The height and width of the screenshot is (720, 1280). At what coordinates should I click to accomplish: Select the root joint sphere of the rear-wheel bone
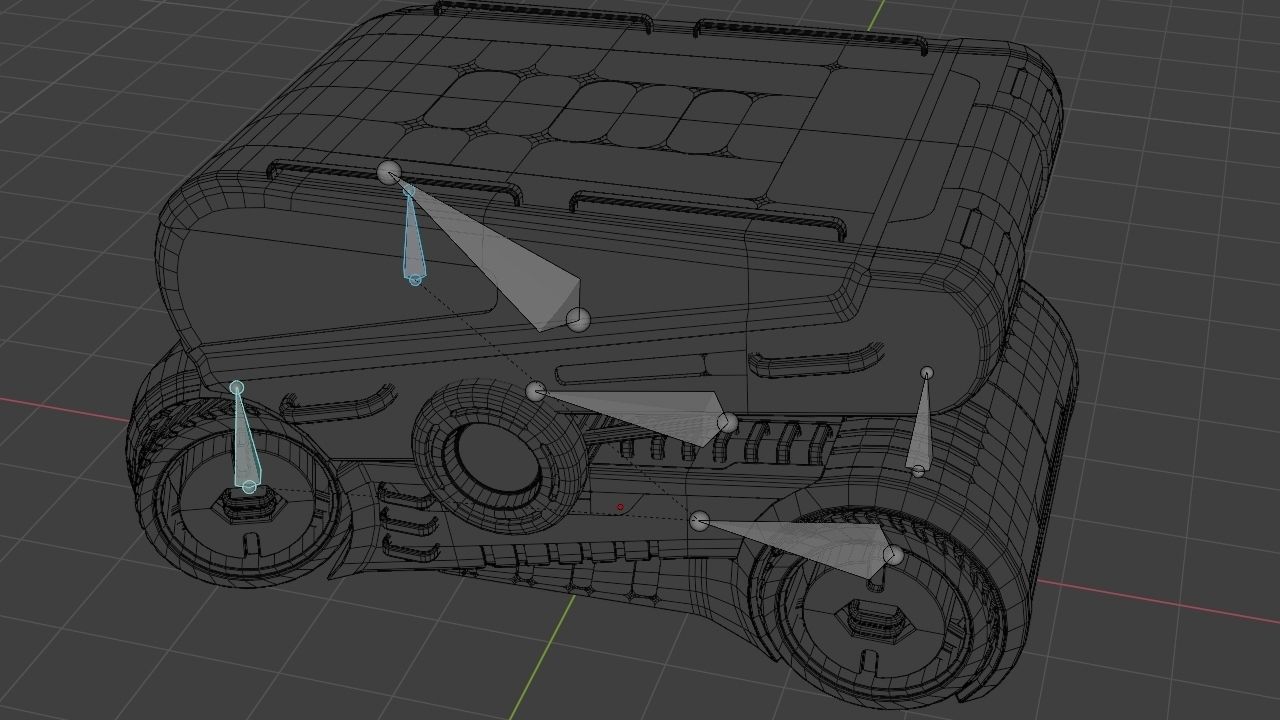click(700, 521)
